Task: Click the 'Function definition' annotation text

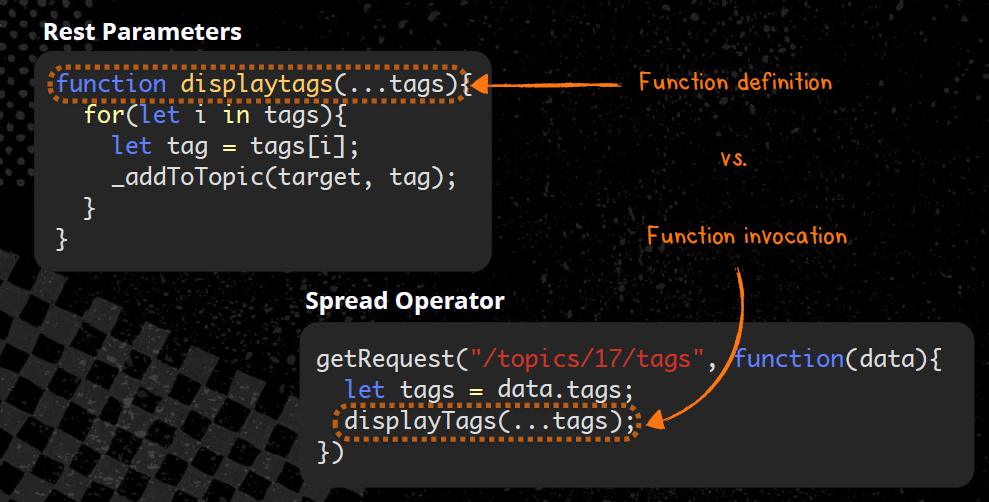Action: click(x=735, y=82)
